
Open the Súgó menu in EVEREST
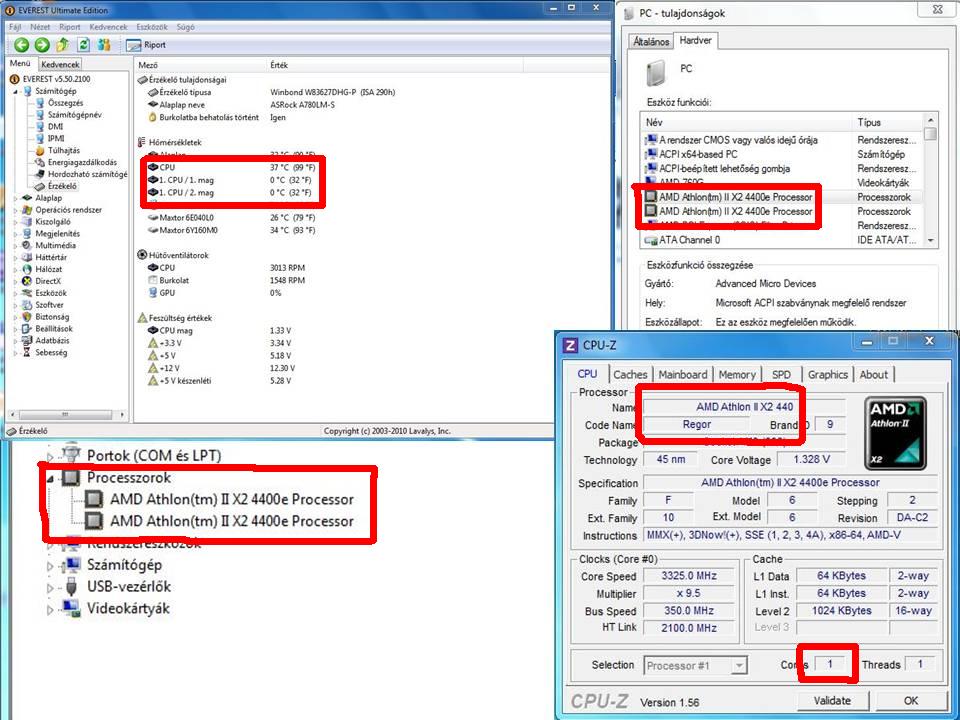tap(186, 27)
